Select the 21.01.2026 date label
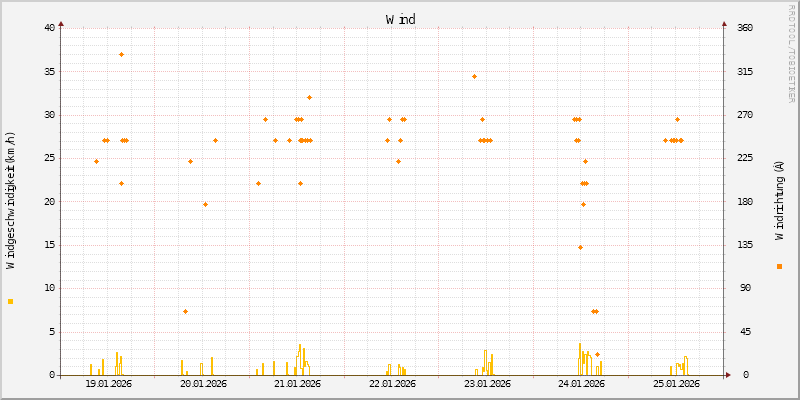The width and height of the screenshot is (800, 400). tap(297, 383)
